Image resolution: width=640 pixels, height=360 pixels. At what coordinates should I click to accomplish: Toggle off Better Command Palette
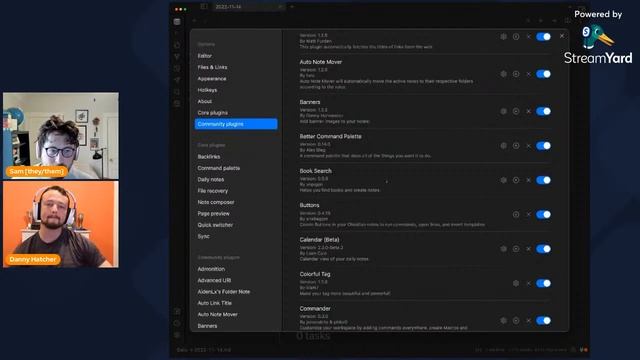pyautogui.click(x=543, y=146)
